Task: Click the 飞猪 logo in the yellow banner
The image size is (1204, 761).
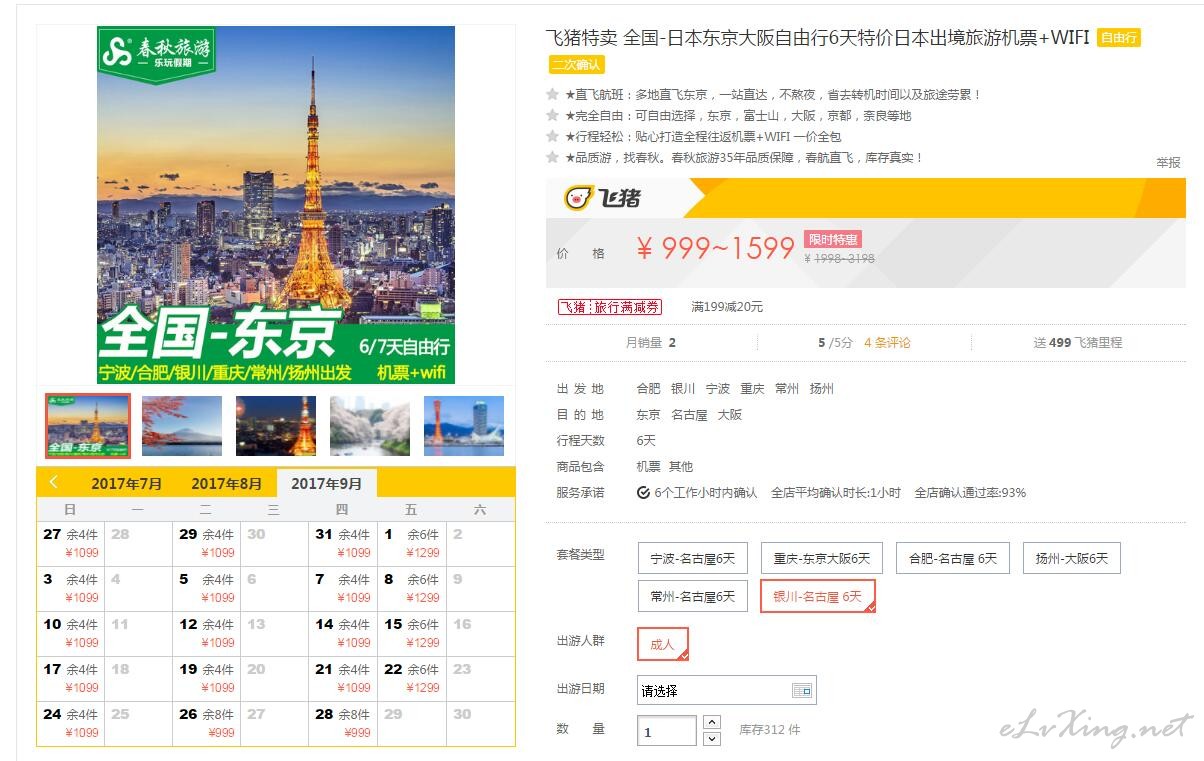Action: pos(602,198)
